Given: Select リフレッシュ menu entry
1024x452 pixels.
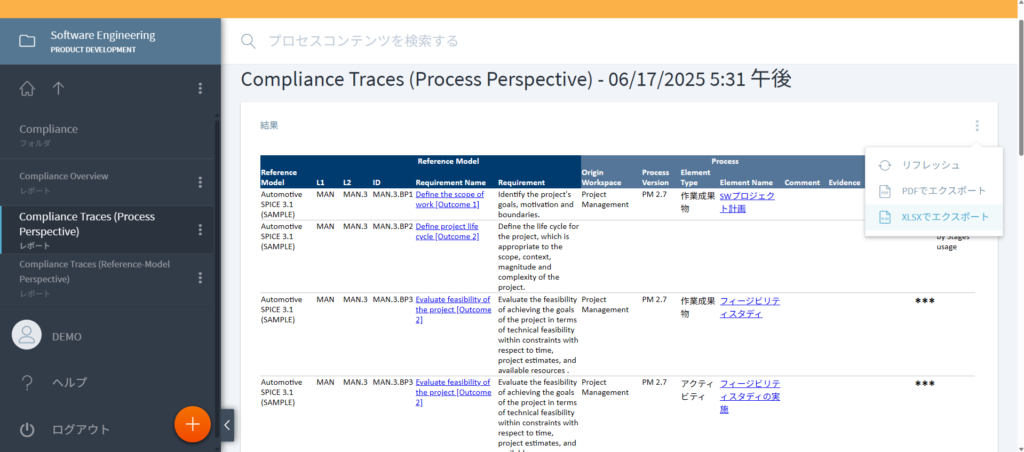Looking at the screenshot, I should click(934, 165).
